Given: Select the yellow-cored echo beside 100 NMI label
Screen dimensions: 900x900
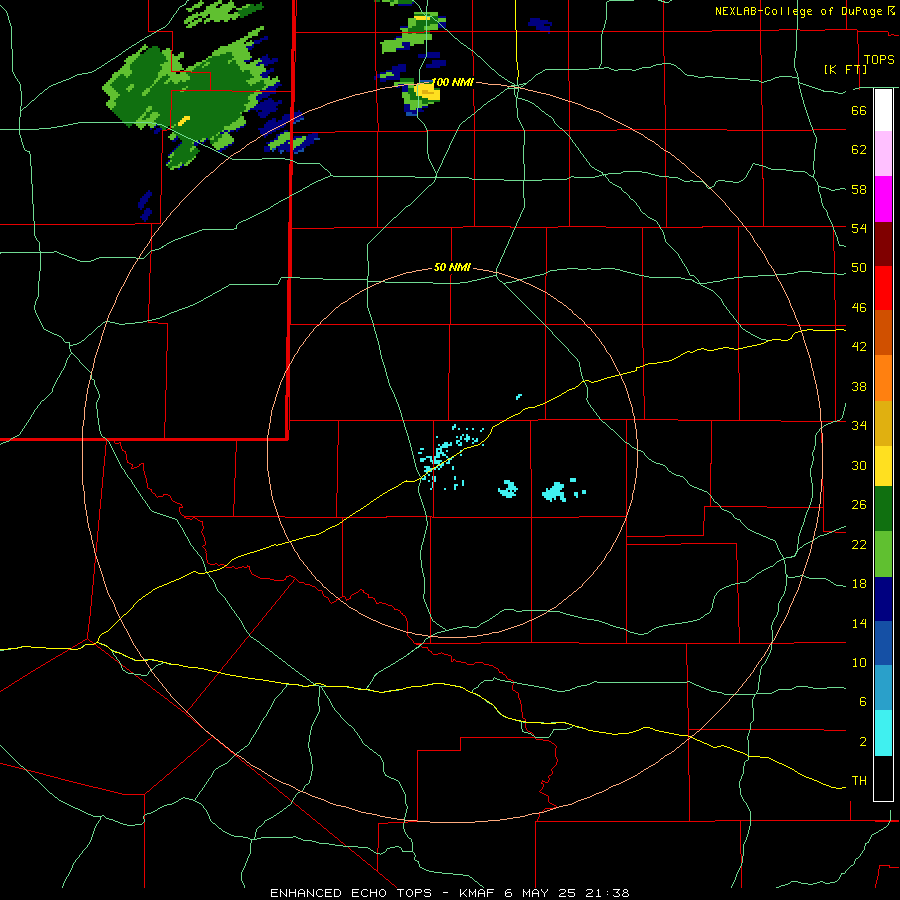Looking at the screenshot, I should [x=421, y=95].
